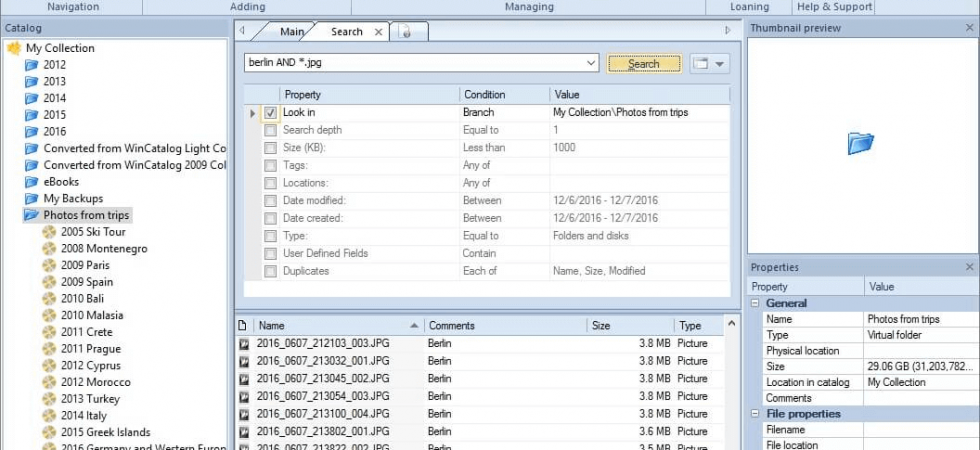
Task: Open the Managing ribbon section
Action: pyautogui.click(x=529, y=7)
